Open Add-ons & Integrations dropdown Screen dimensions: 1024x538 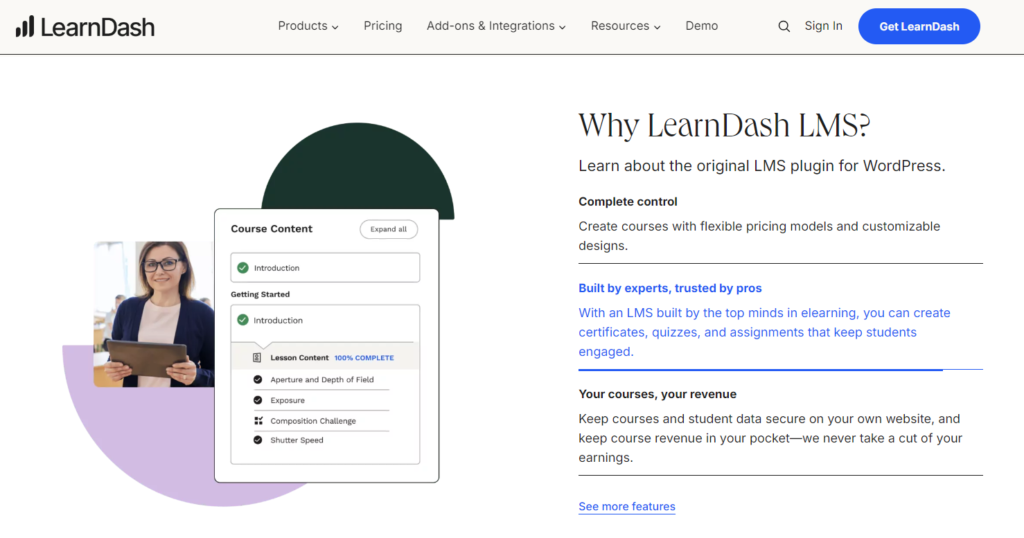click(x=496, y=26)
